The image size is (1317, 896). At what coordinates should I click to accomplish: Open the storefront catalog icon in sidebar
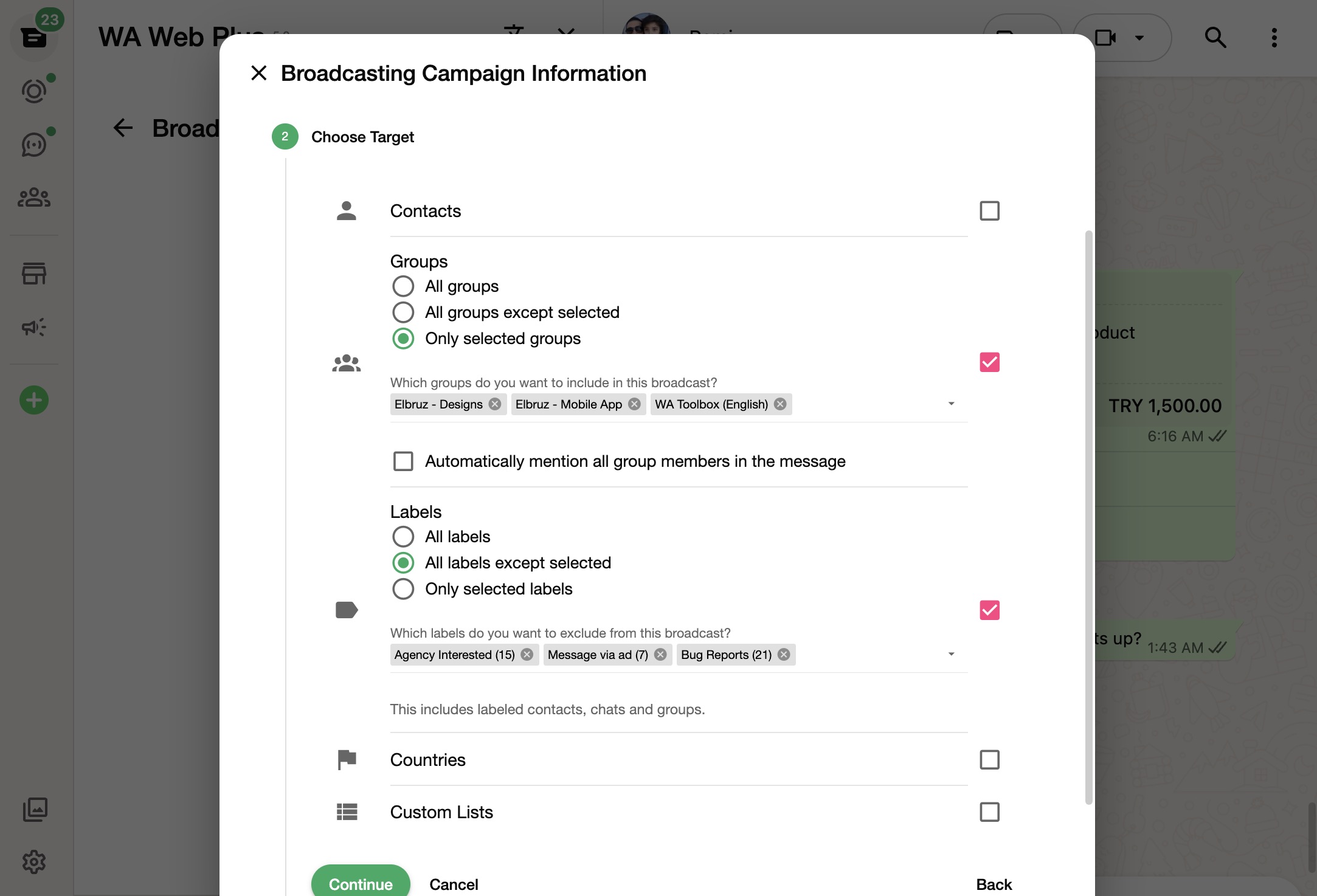34,274
